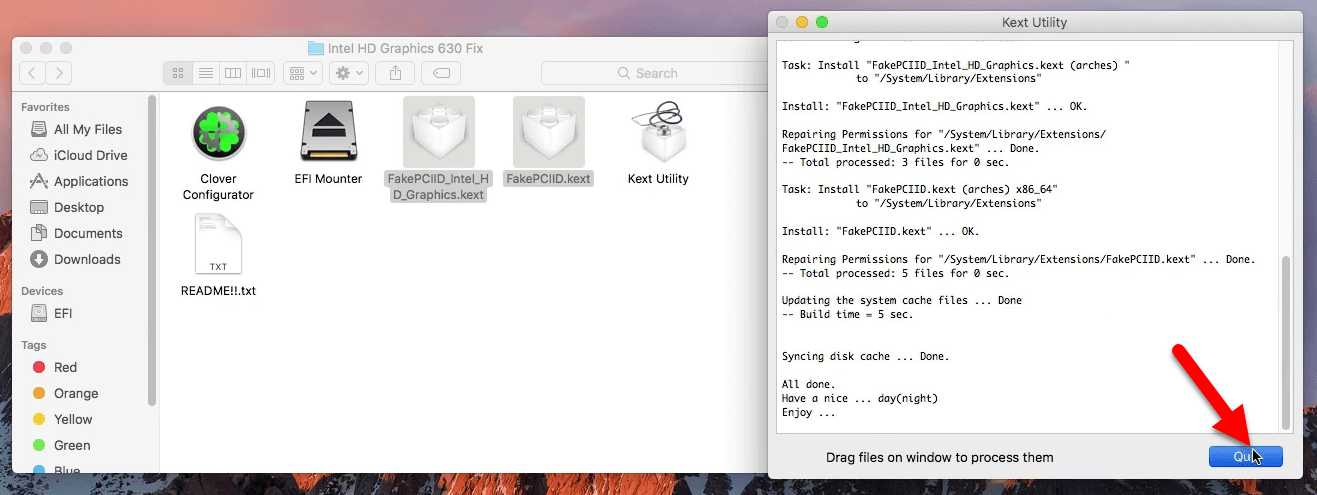Select the EFI Mounter app icon
1317x495 pixels.
pos(329,133)
